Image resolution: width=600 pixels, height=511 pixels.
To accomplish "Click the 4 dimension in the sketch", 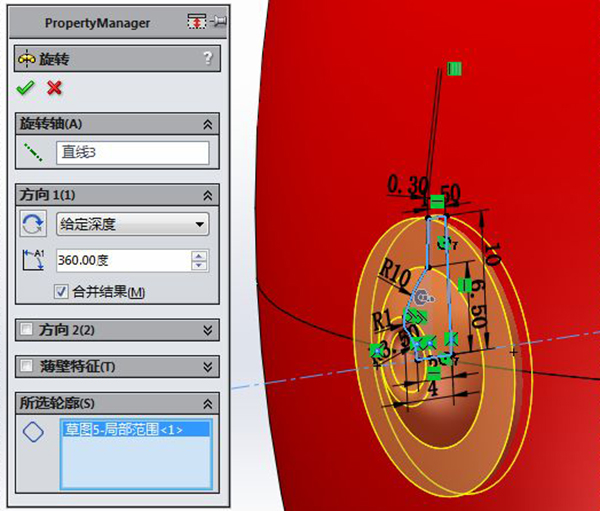I will (x=432, y=389).
